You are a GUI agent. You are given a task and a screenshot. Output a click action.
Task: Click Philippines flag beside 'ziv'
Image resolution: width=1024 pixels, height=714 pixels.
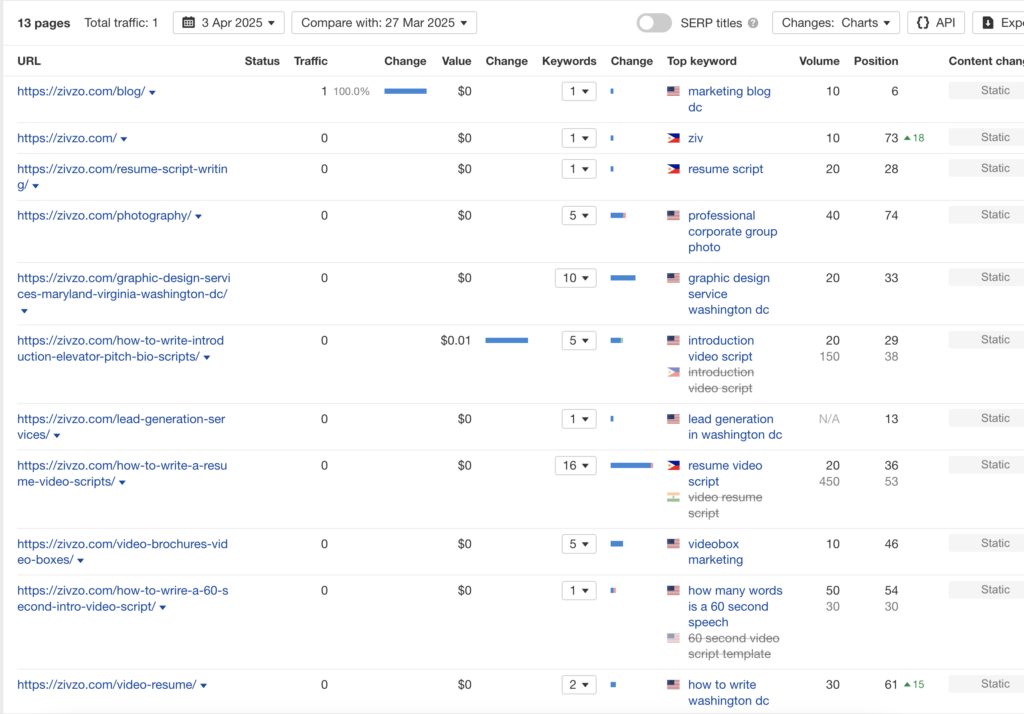click(x=673, y=138)
